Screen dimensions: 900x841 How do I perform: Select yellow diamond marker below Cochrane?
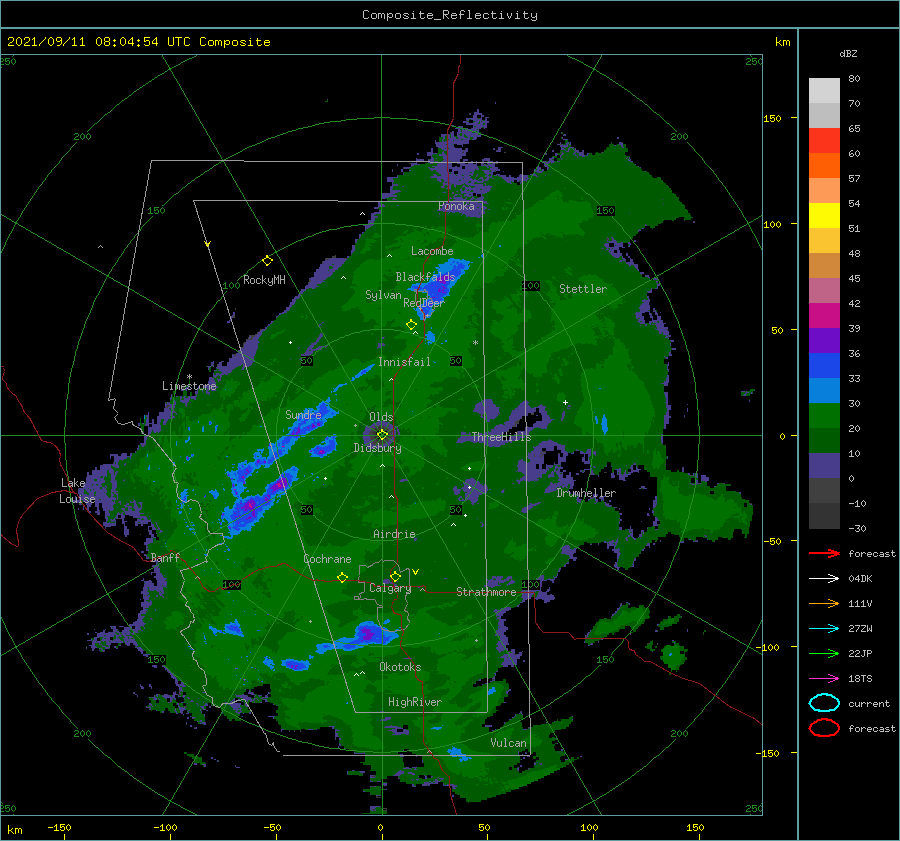(x=342, y=577)
